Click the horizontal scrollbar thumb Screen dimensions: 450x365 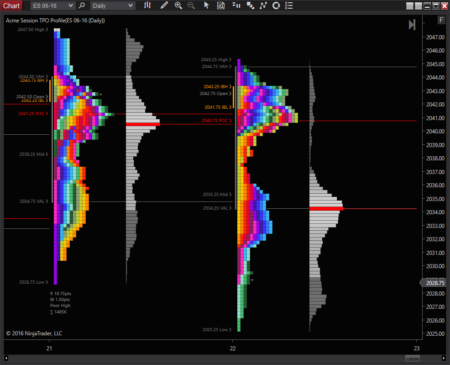click(x=412, y=358)
